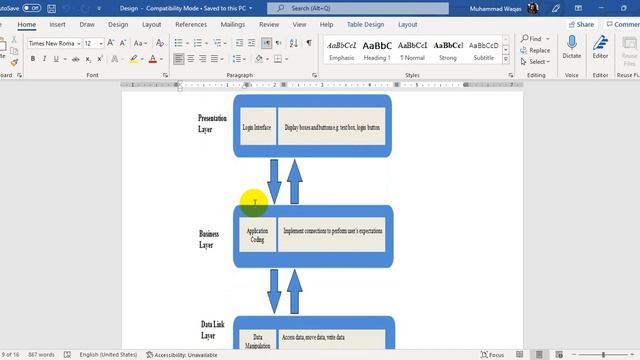This screenshot has height=360, width=640.
Task: Expand highlight color dropdown arrow
Action: click(142, 59)
